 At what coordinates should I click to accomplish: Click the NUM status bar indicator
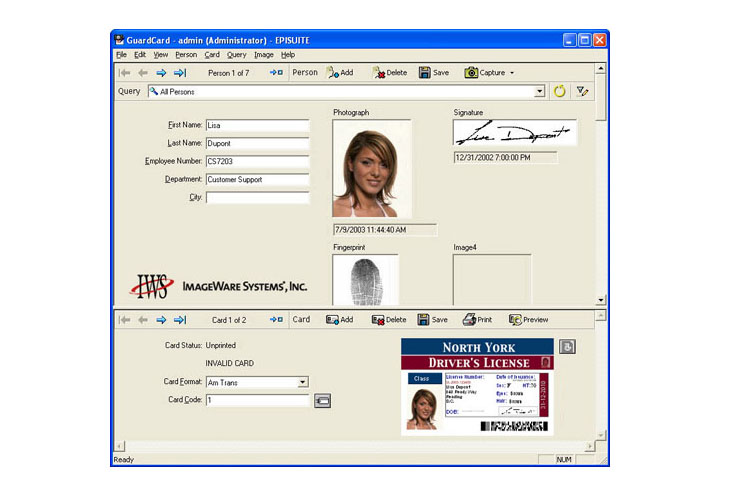[x=564, y=459]
